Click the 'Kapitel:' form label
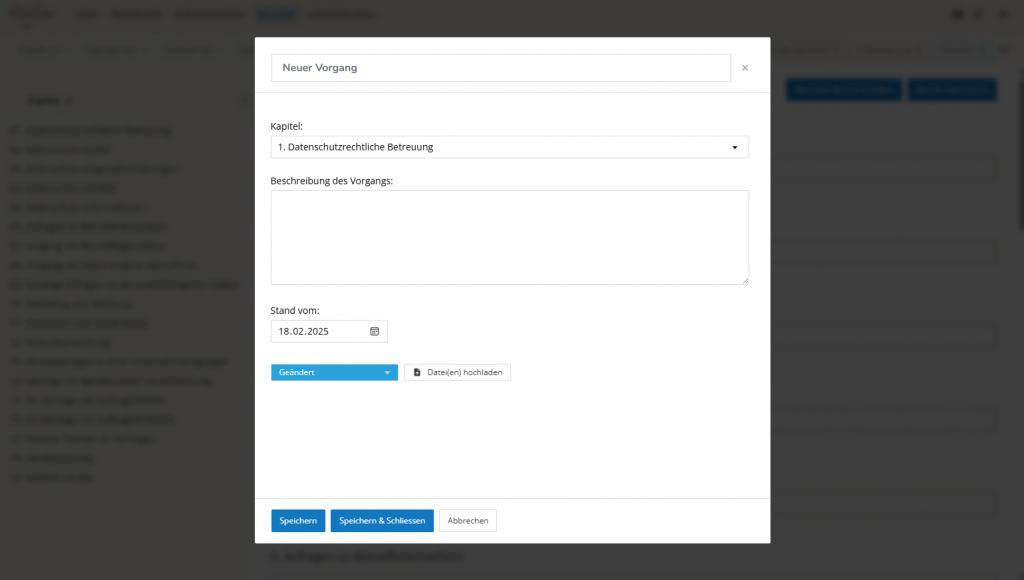1024x580 pixels. coord(286,127)
